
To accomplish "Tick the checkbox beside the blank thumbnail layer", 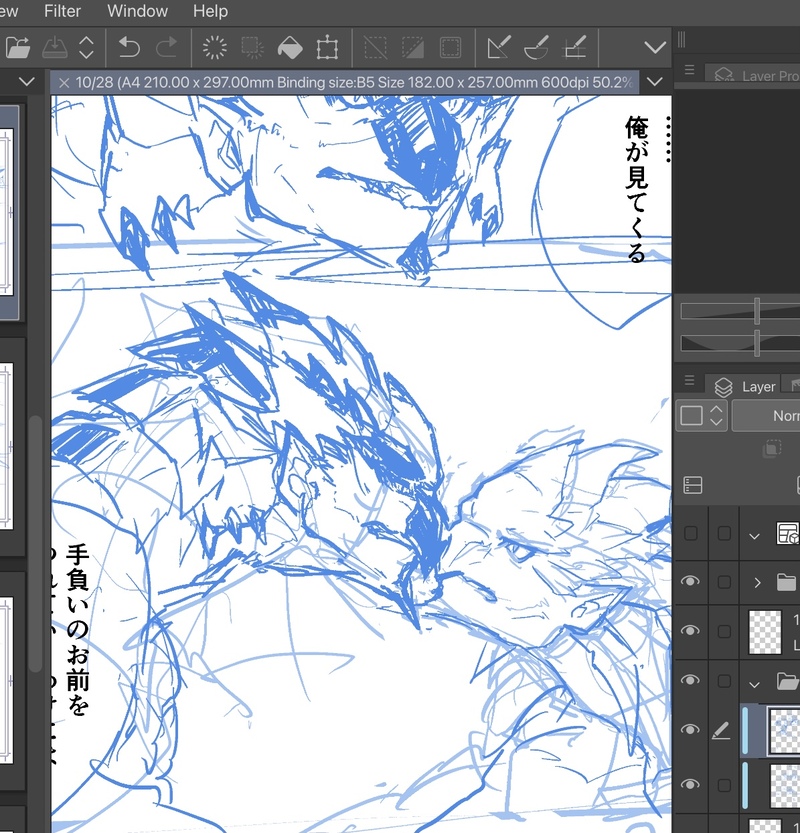I will [x=724, y=631].
